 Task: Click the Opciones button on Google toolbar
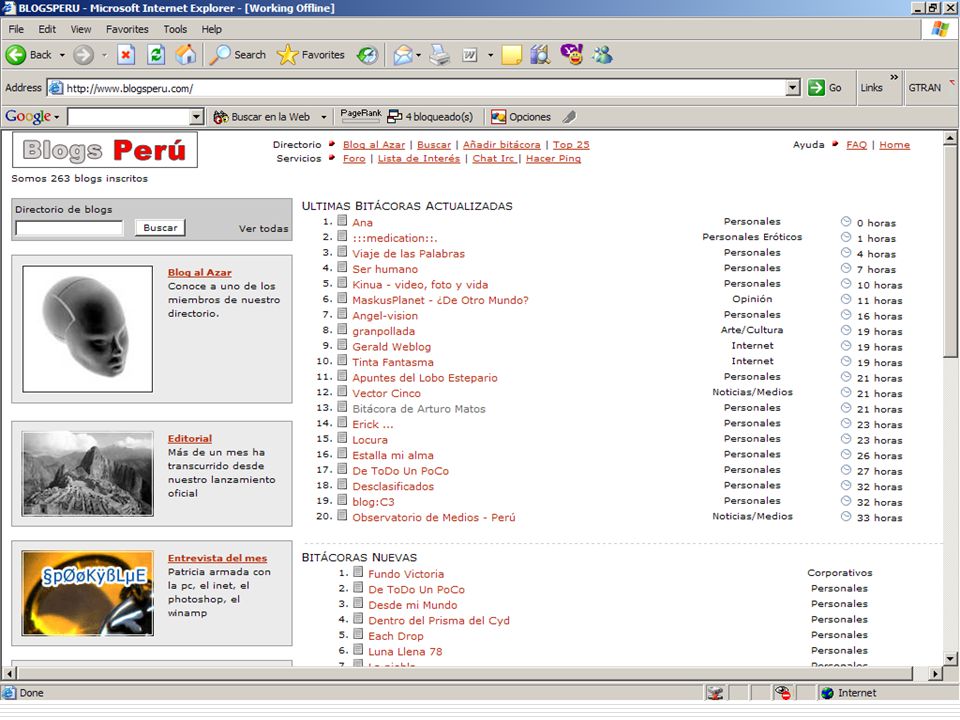point(521,116)
